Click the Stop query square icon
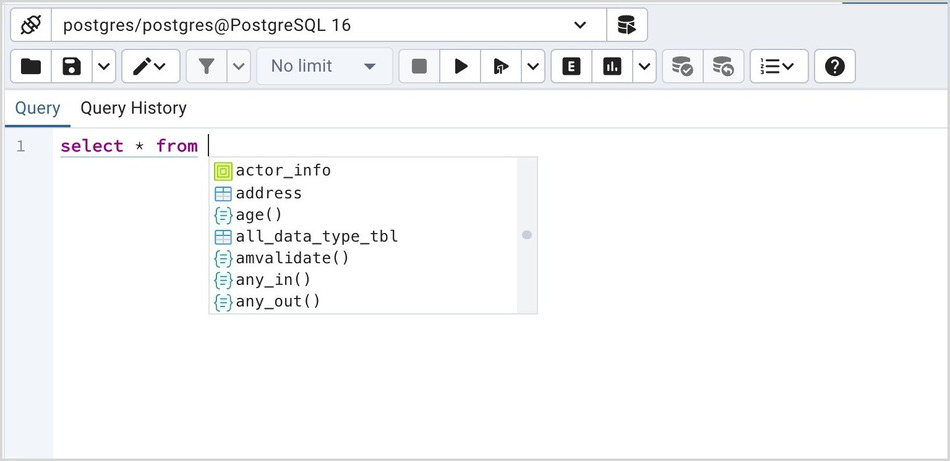This screenshot has height=461, width=950. [420, 66]
